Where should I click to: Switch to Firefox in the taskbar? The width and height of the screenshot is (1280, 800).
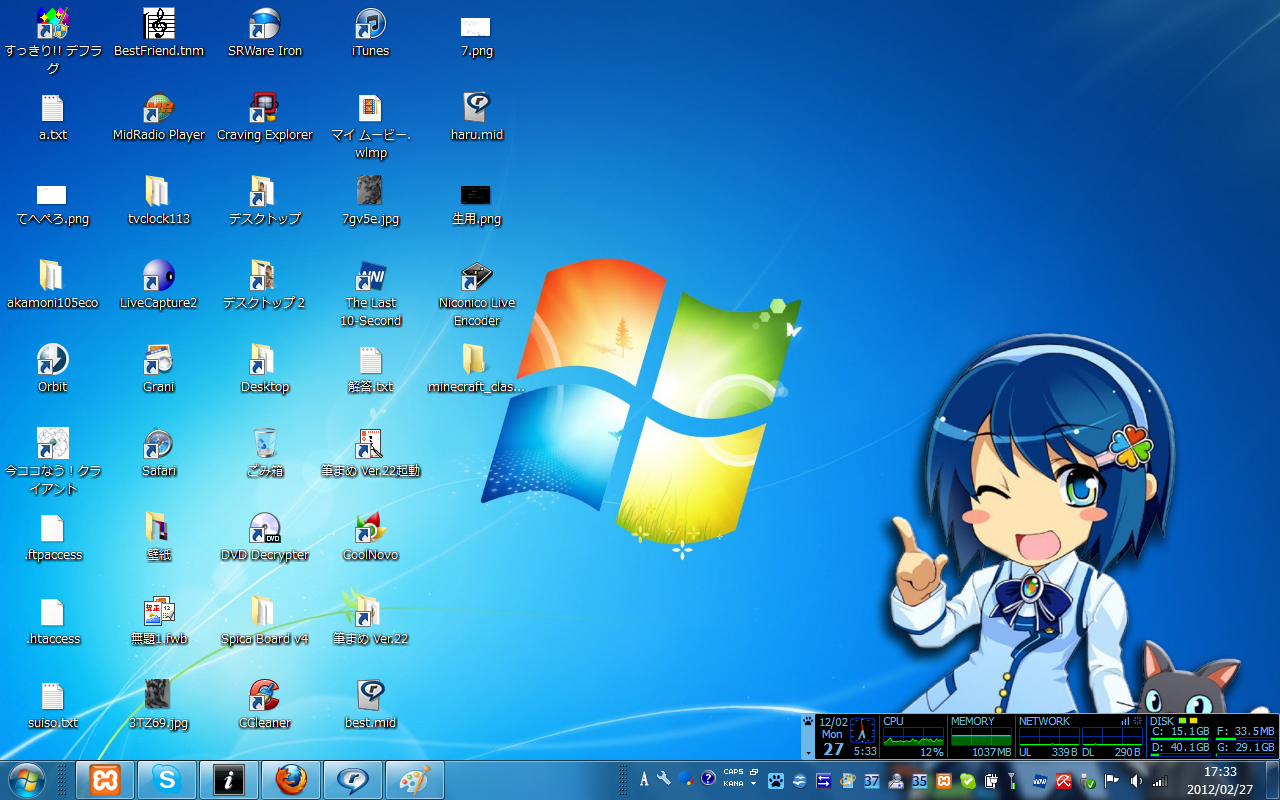[291, 780]
